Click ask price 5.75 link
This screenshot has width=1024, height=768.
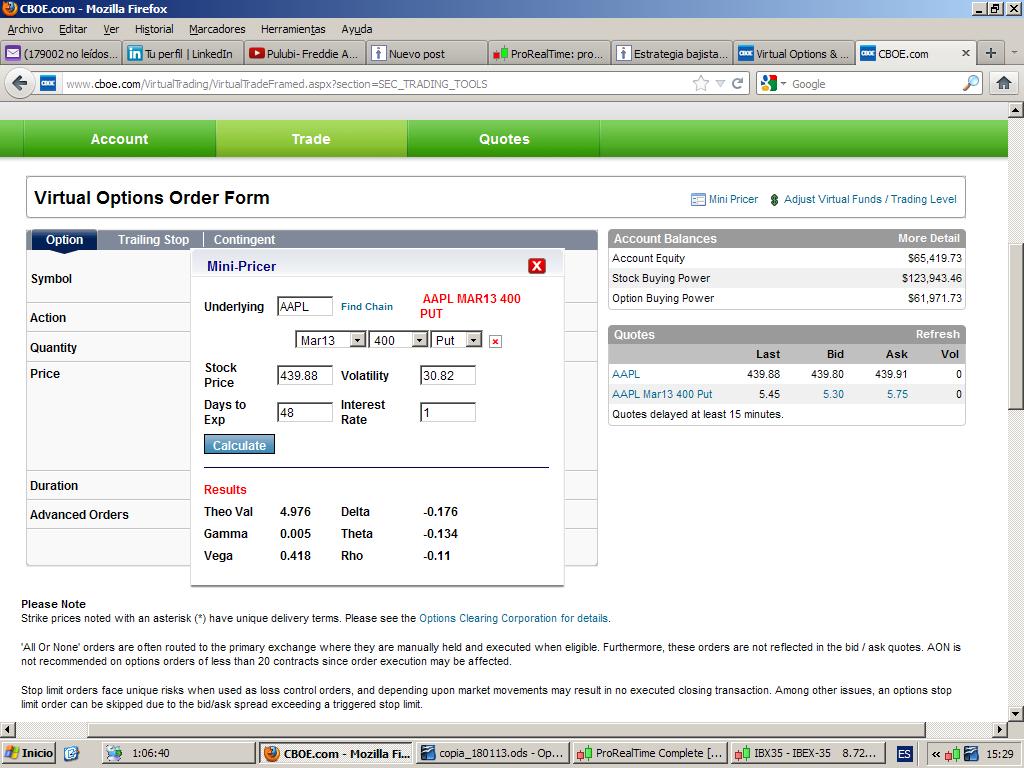point(897,394)
